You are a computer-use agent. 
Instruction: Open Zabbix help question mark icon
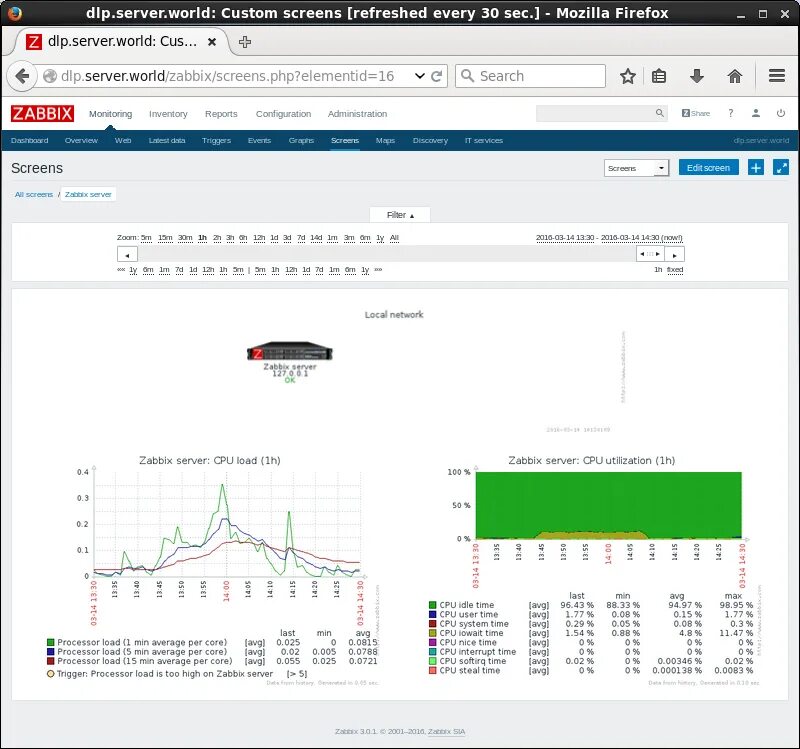731,113
